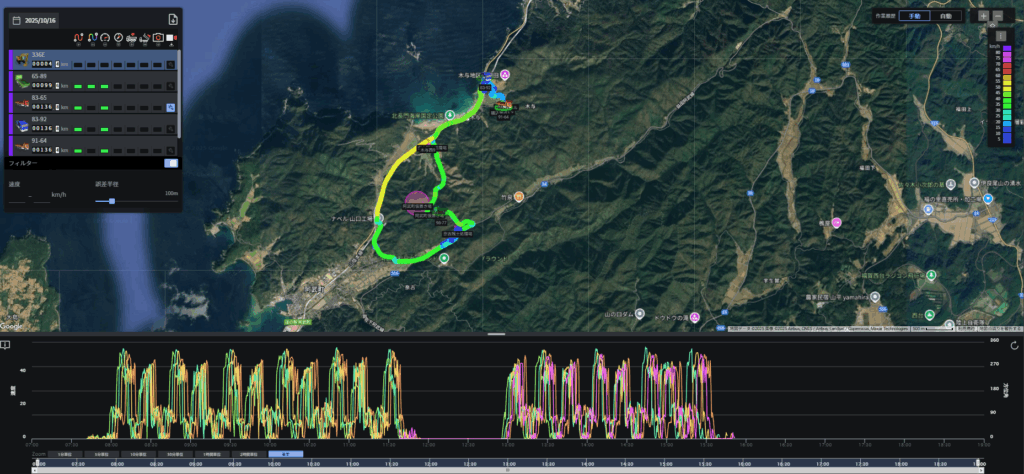Open the 2025/10/16 date picker
This screenshot has width=1024, height=474.
[34, 20]
